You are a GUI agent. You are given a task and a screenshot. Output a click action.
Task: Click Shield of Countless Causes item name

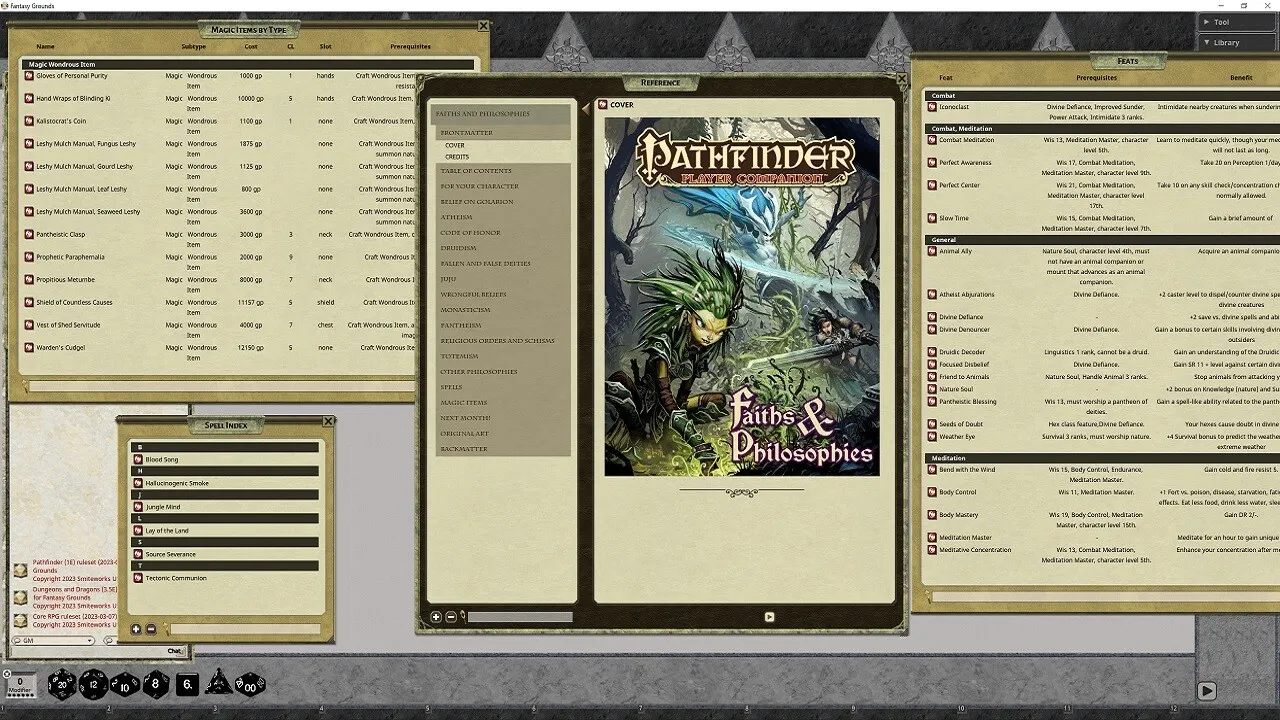tap(75, 302)
